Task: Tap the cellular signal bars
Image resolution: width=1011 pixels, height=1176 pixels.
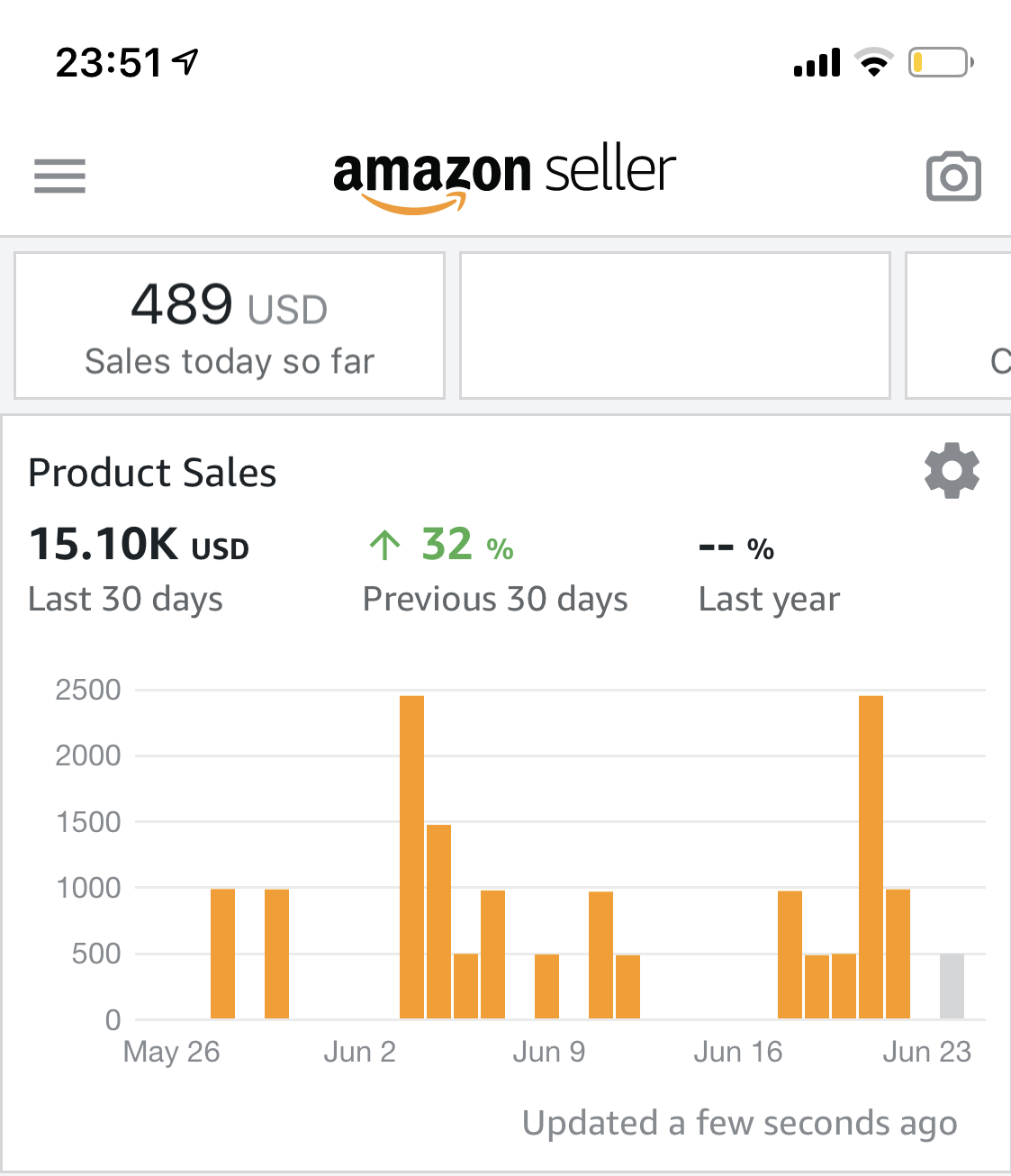Action: [817, 63]
